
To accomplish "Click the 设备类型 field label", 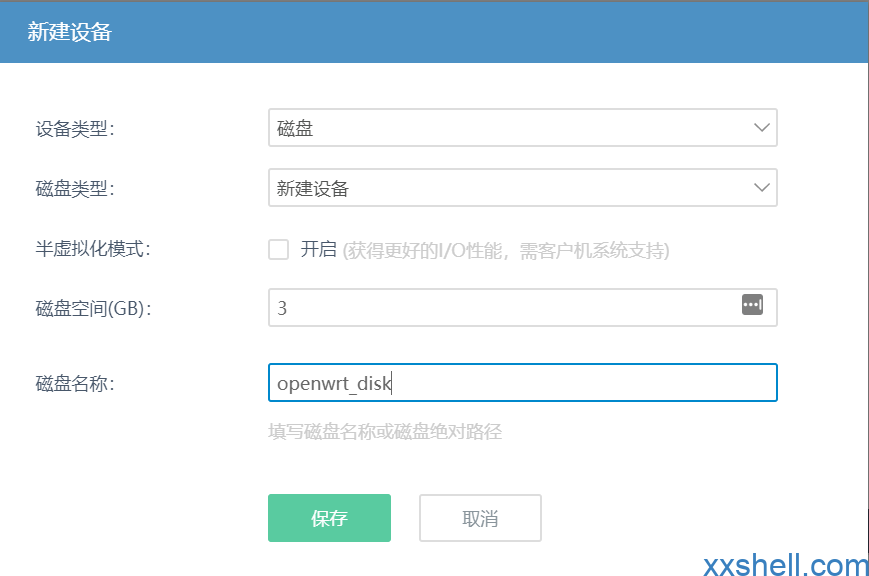I will pyautogui.click(x=75, y=129).
